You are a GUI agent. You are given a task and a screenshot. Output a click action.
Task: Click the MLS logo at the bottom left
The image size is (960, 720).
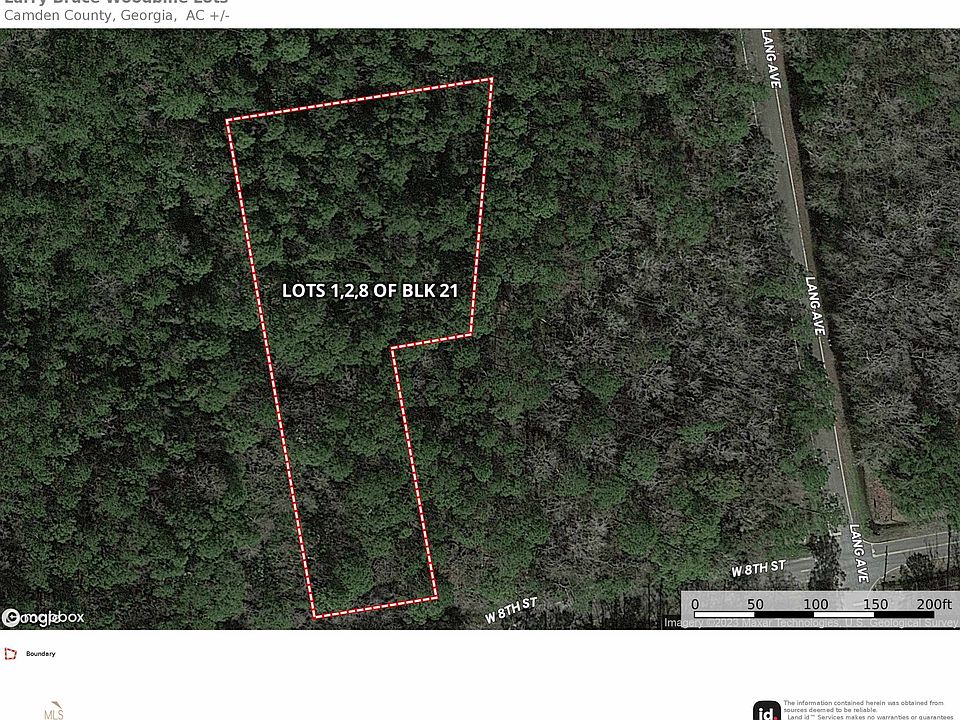(54, 710)
